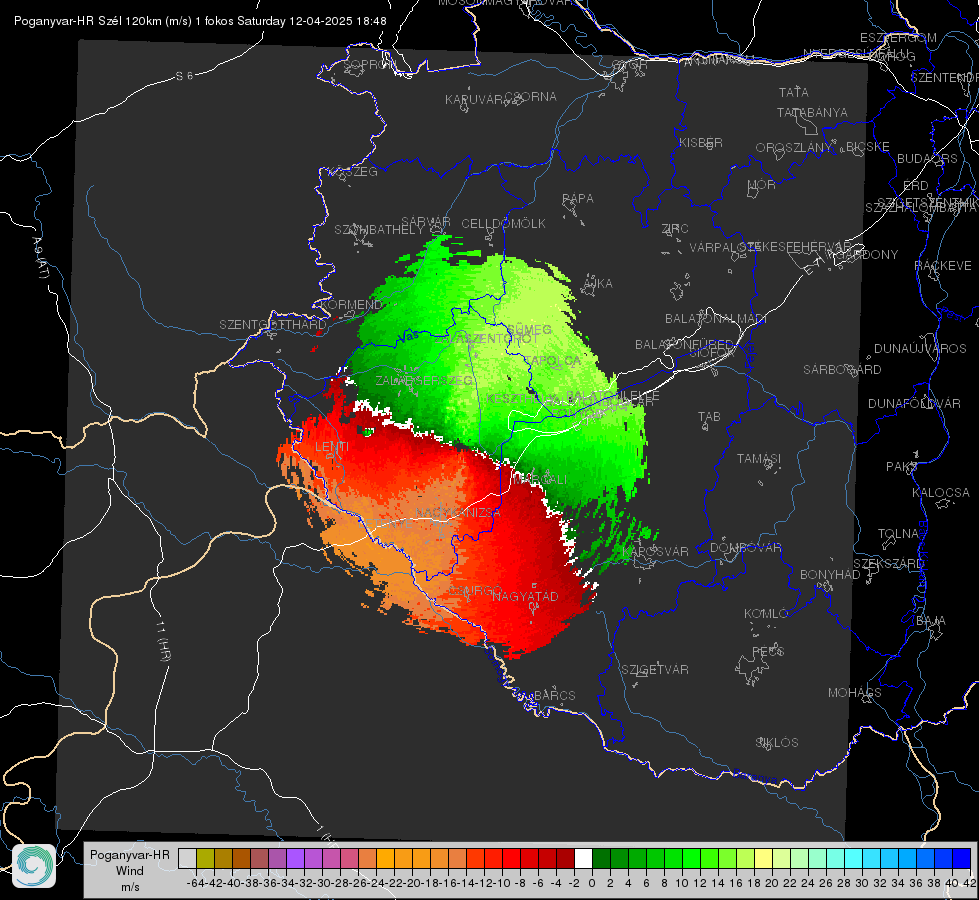Click the PAPA city label

click(x=578, y=199)
